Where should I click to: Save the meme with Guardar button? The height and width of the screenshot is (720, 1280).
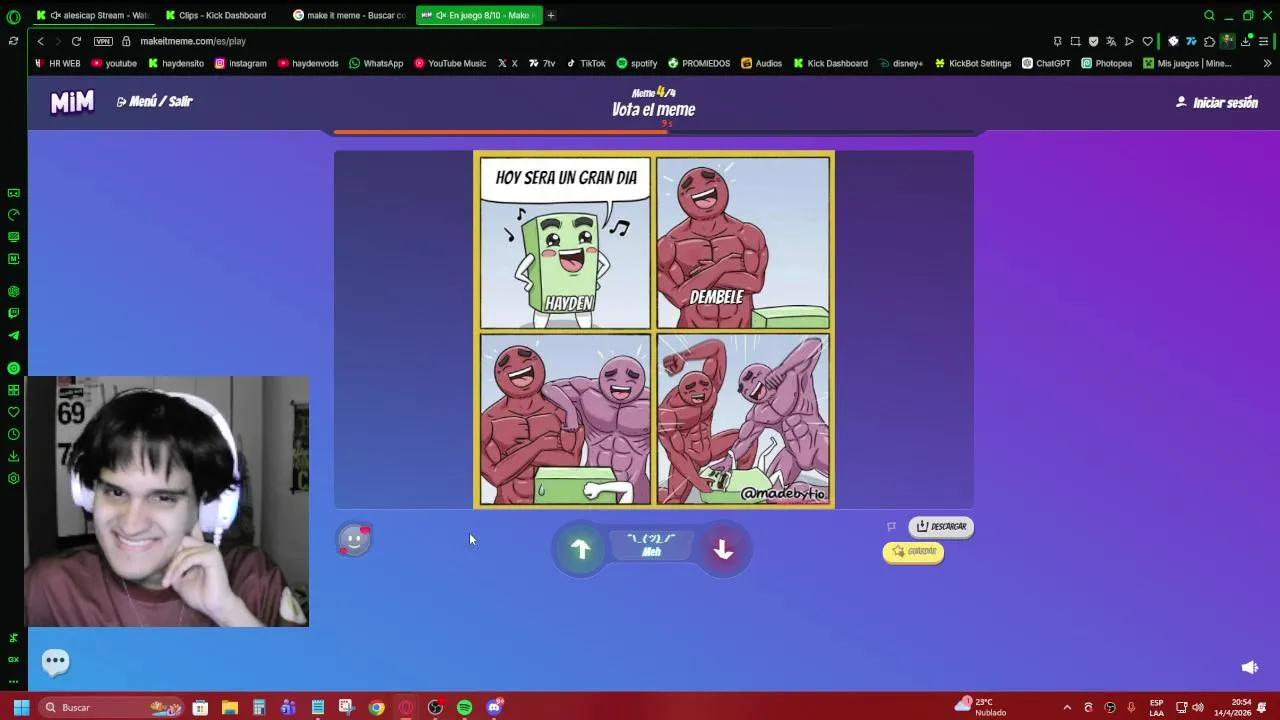(x=913, y=552)
